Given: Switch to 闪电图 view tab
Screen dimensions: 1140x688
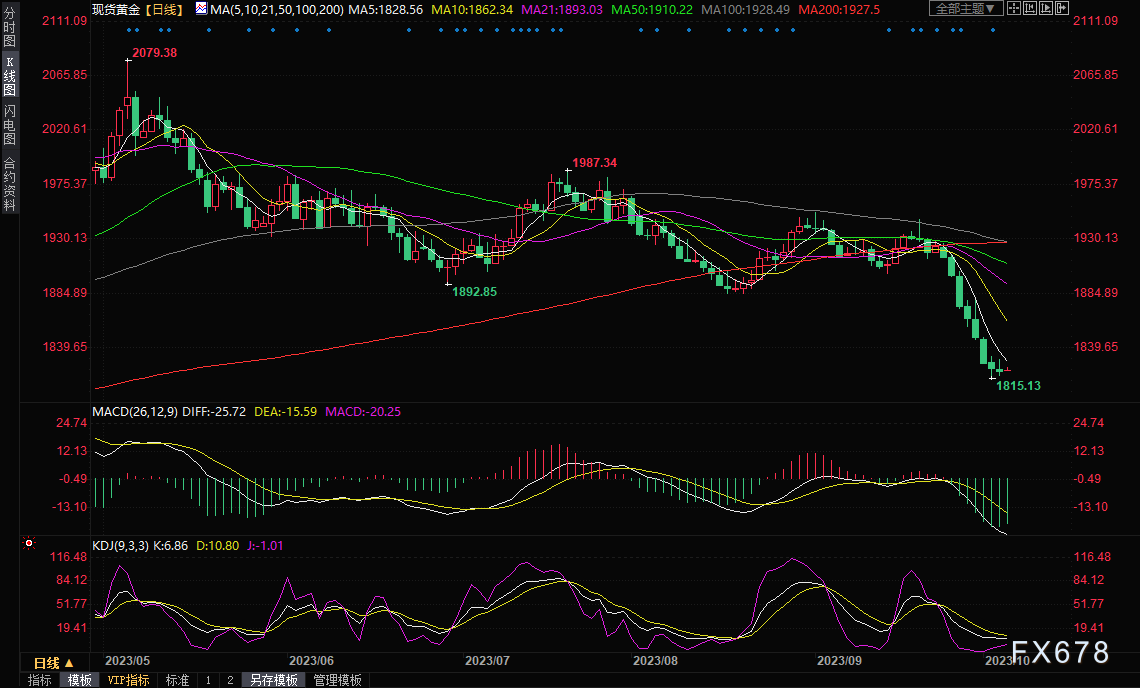Looking at the screenshot, I should click(x=9, y=124).
